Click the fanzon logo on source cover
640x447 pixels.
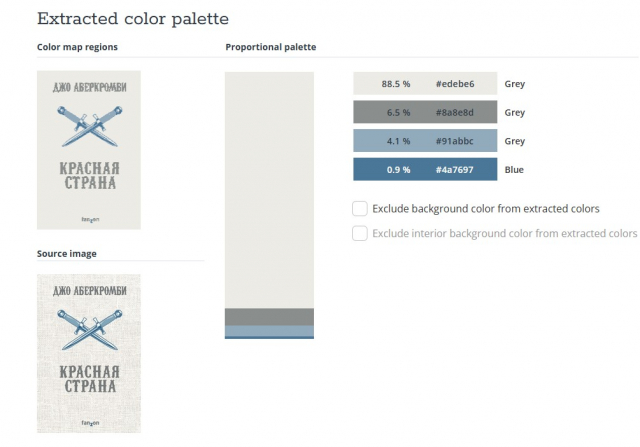point(90,423)
